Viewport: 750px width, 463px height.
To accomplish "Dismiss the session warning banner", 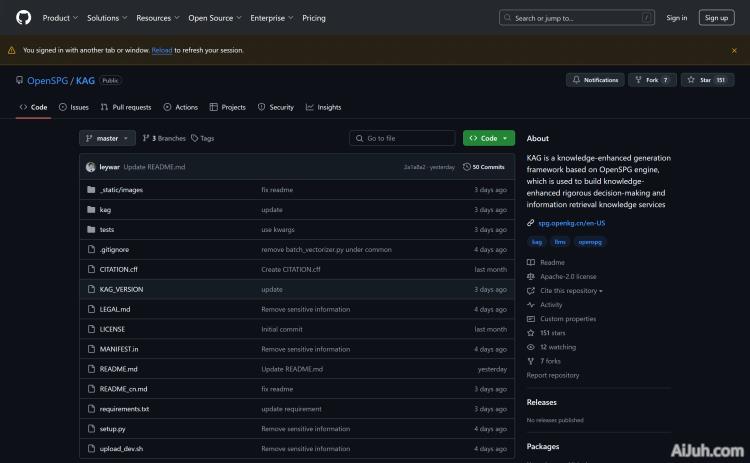I will pos(733,50).
